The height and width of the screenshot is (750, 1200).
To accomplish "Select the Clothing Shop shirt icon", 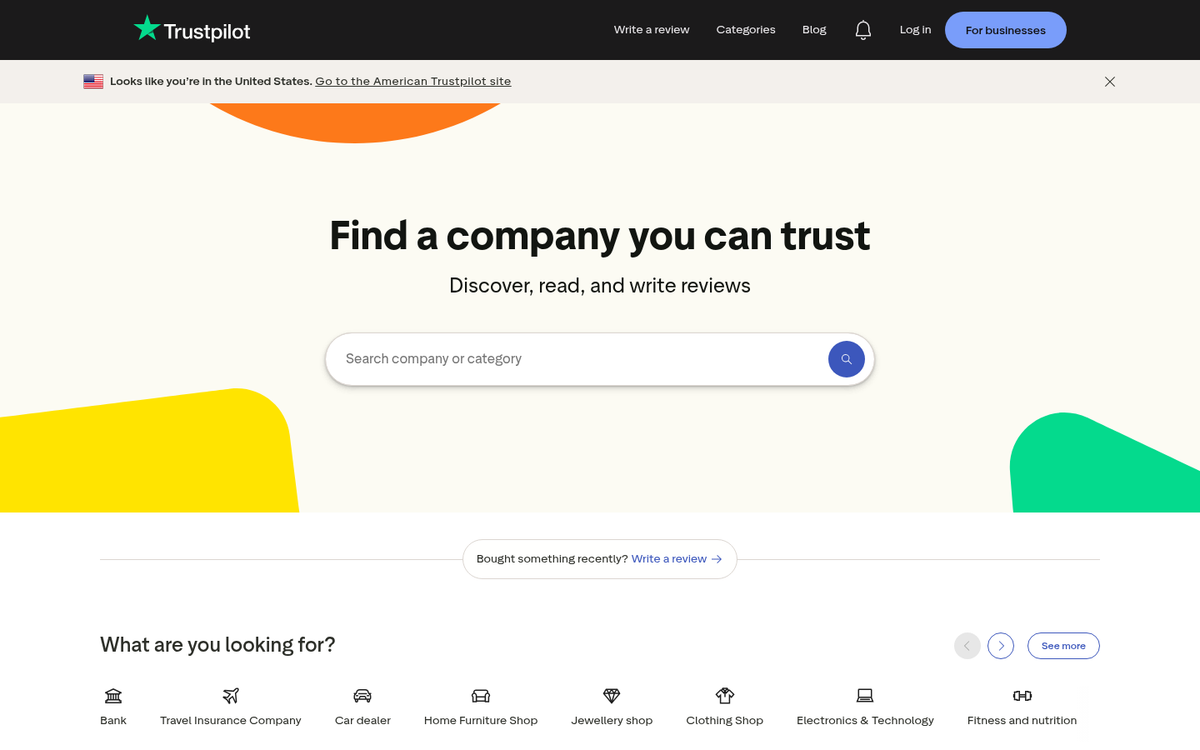I will coord(724,695).
